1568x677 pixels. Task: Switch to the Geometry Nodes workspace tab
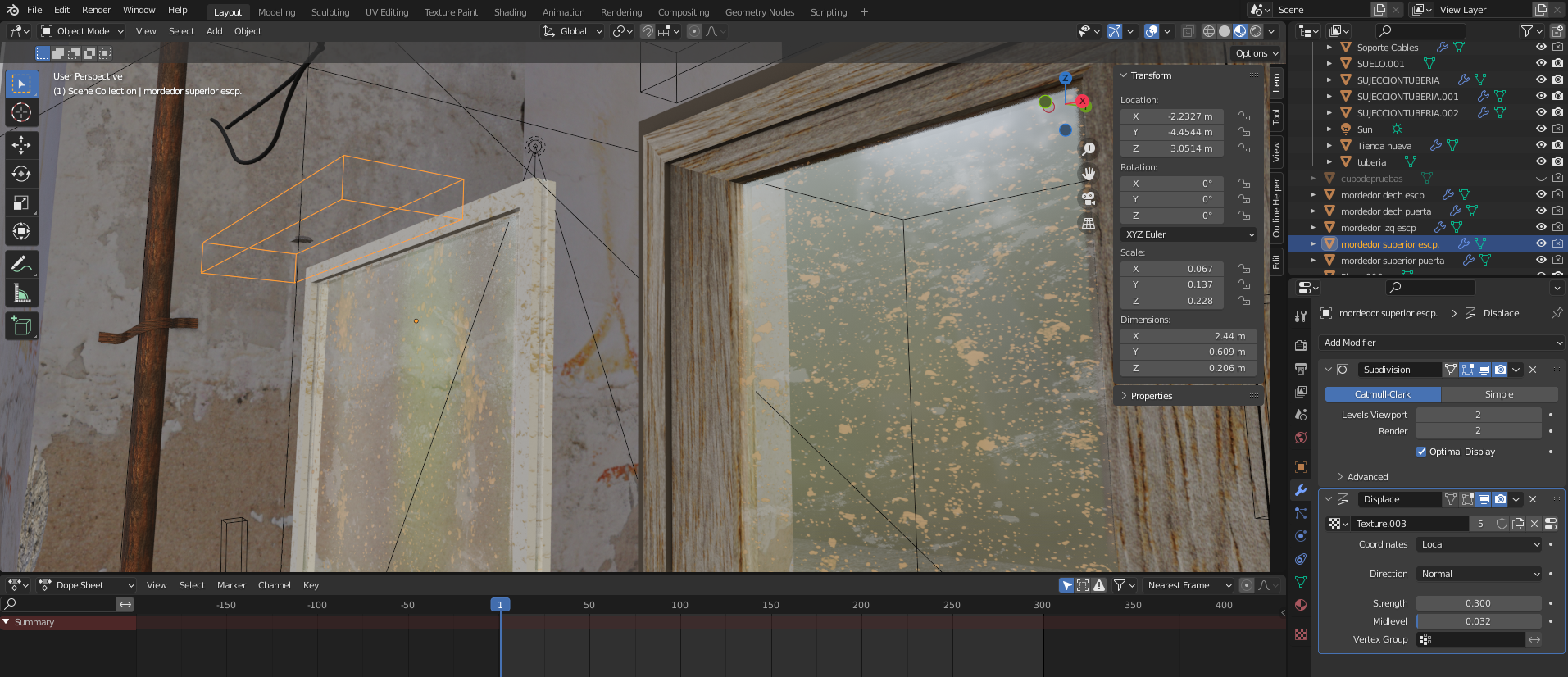tap(760, 12)
